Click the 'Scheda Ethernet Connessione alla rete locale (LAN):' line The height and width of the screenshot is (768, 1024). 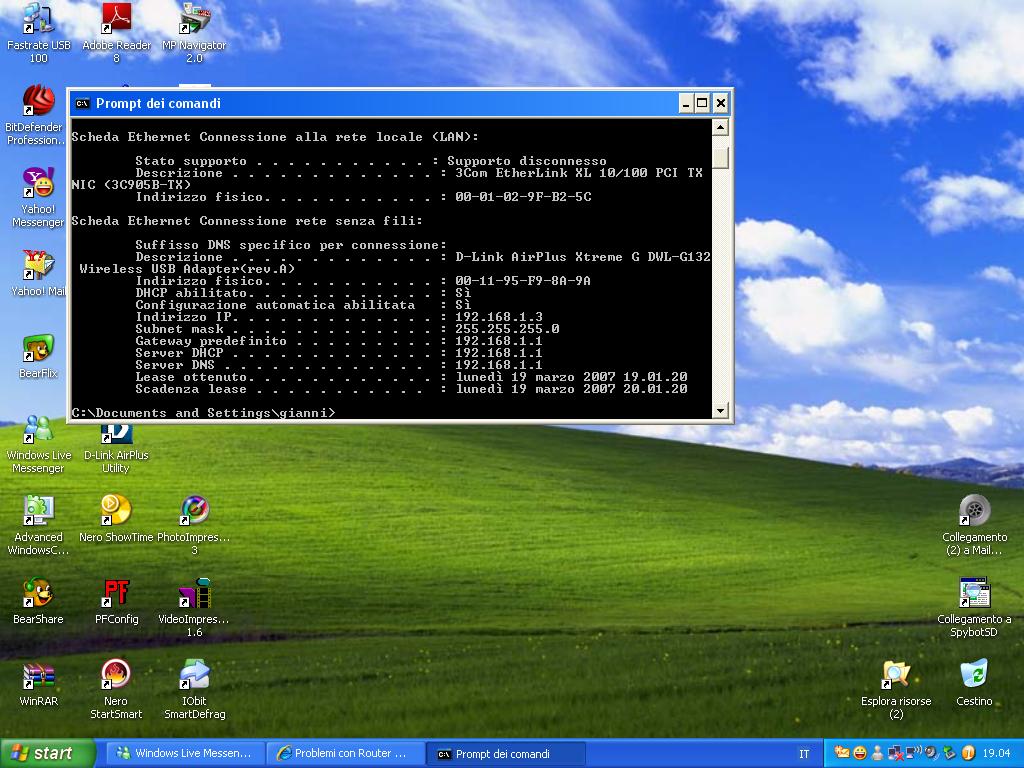(275, 137)
